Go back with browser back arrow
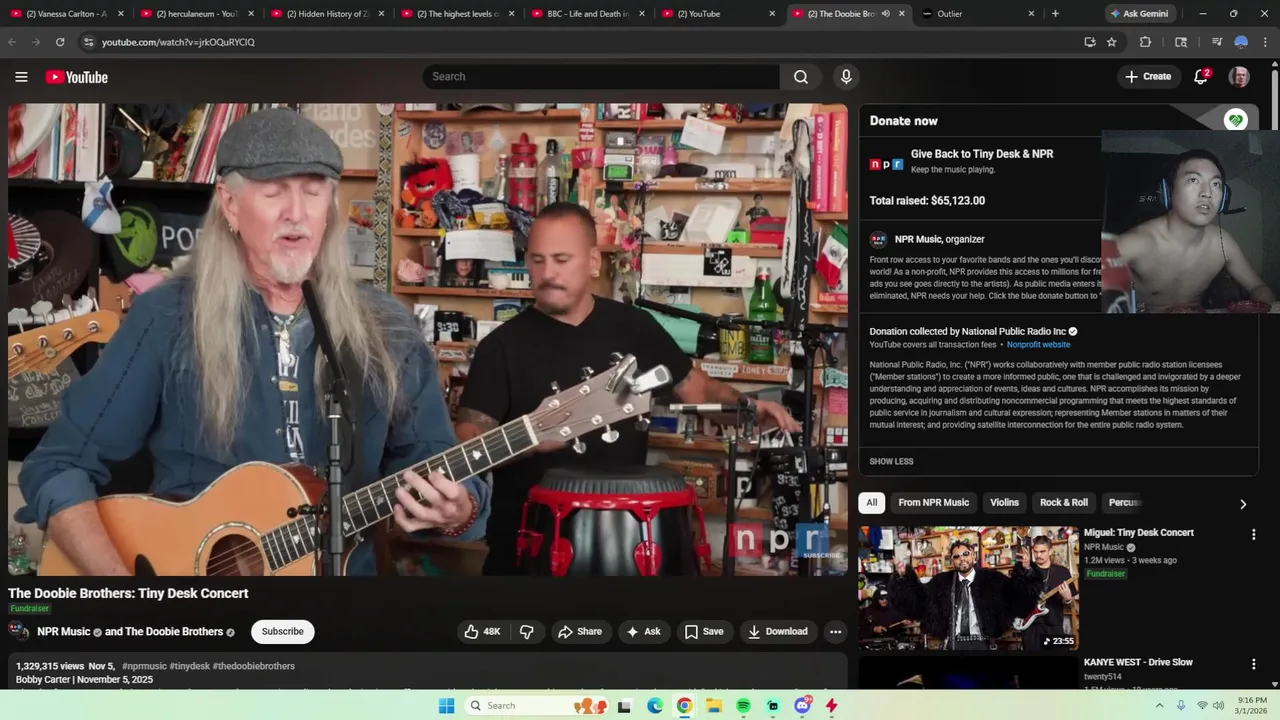Image resolution: width=1280 pixels, height=720 pixels. coord(12,42)
